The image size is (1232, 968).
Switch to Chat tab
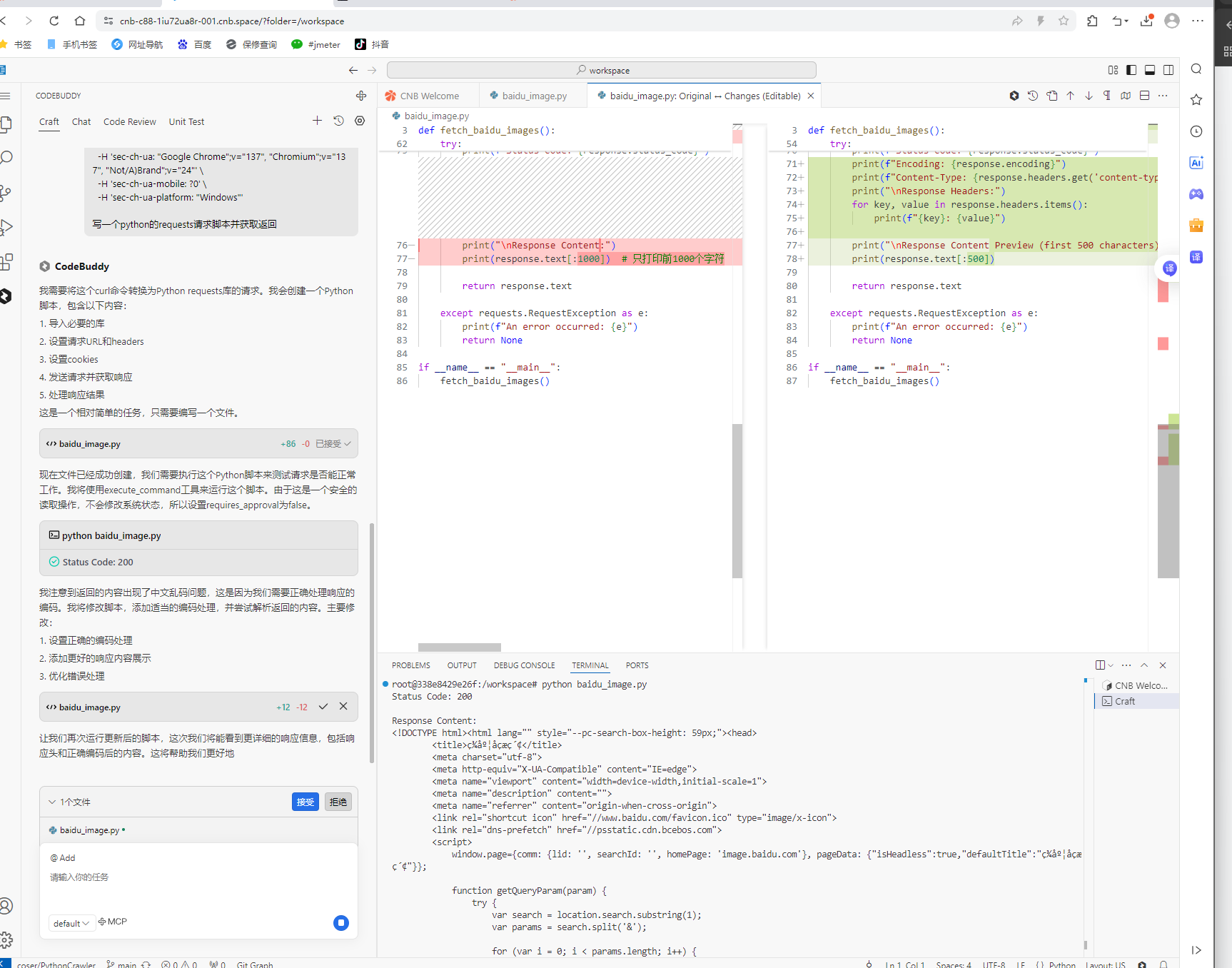81,122
